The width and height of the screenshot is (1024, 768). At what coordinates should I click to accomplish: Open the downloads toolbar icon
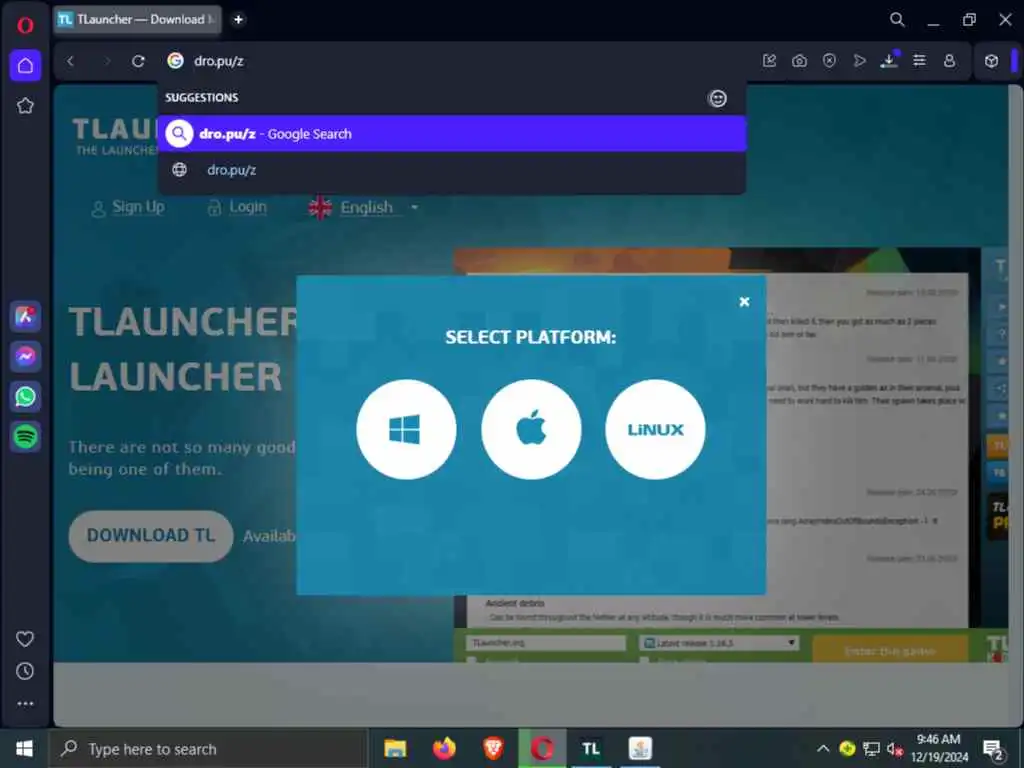pyautogui.click(x=889, y=61)
